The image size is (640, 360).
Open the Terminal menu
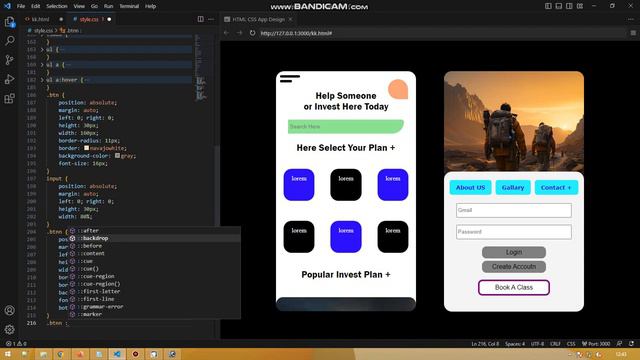tap(129, 6)
